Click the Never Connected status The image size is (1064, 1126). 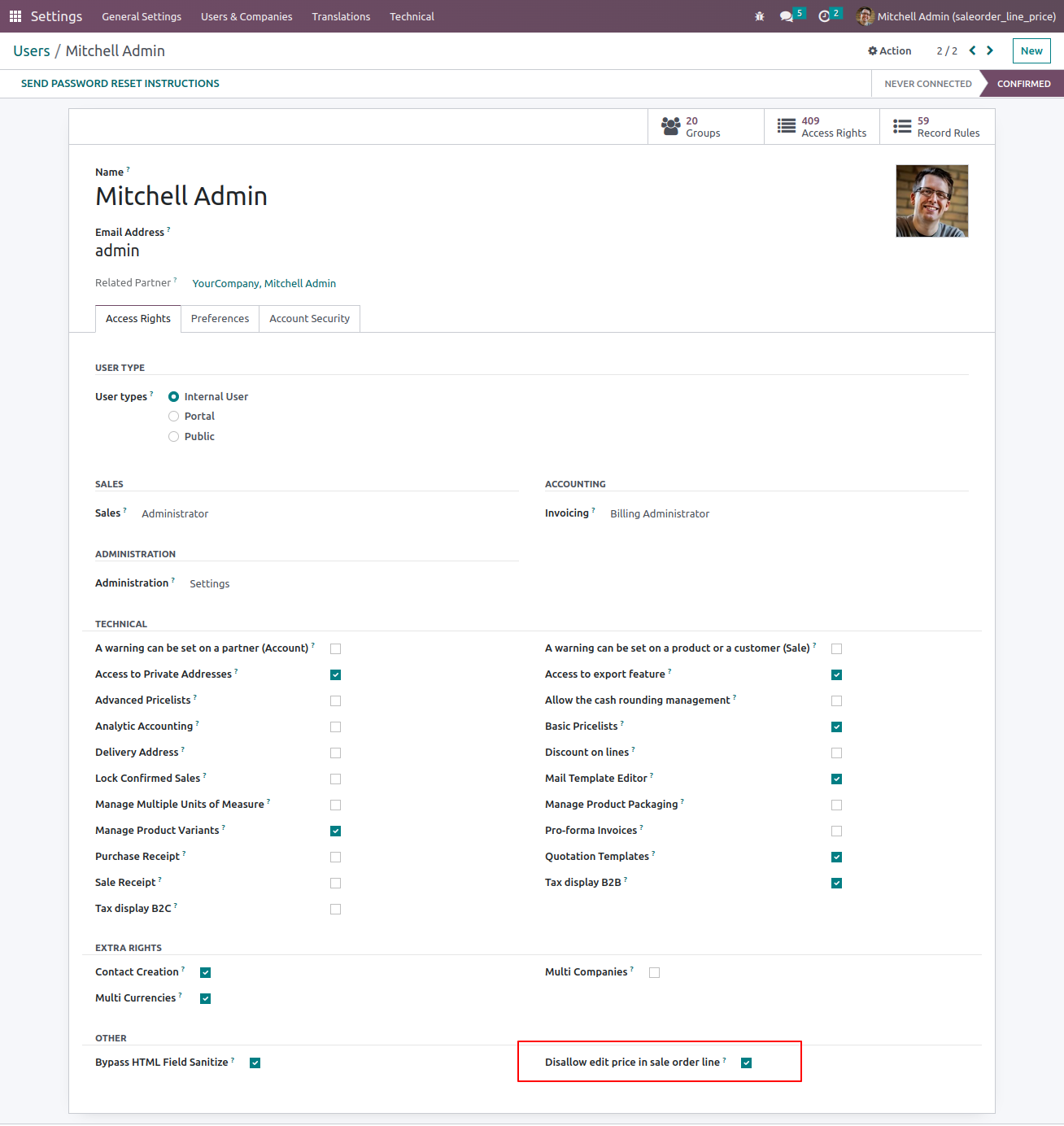pos(928,84)
